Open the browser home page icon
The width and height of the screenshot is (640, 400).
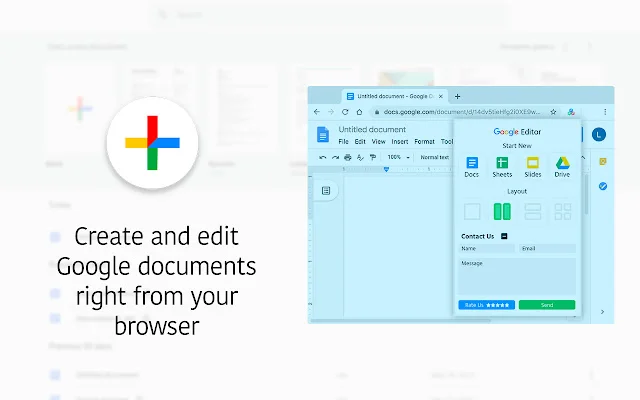coord(359,112)
